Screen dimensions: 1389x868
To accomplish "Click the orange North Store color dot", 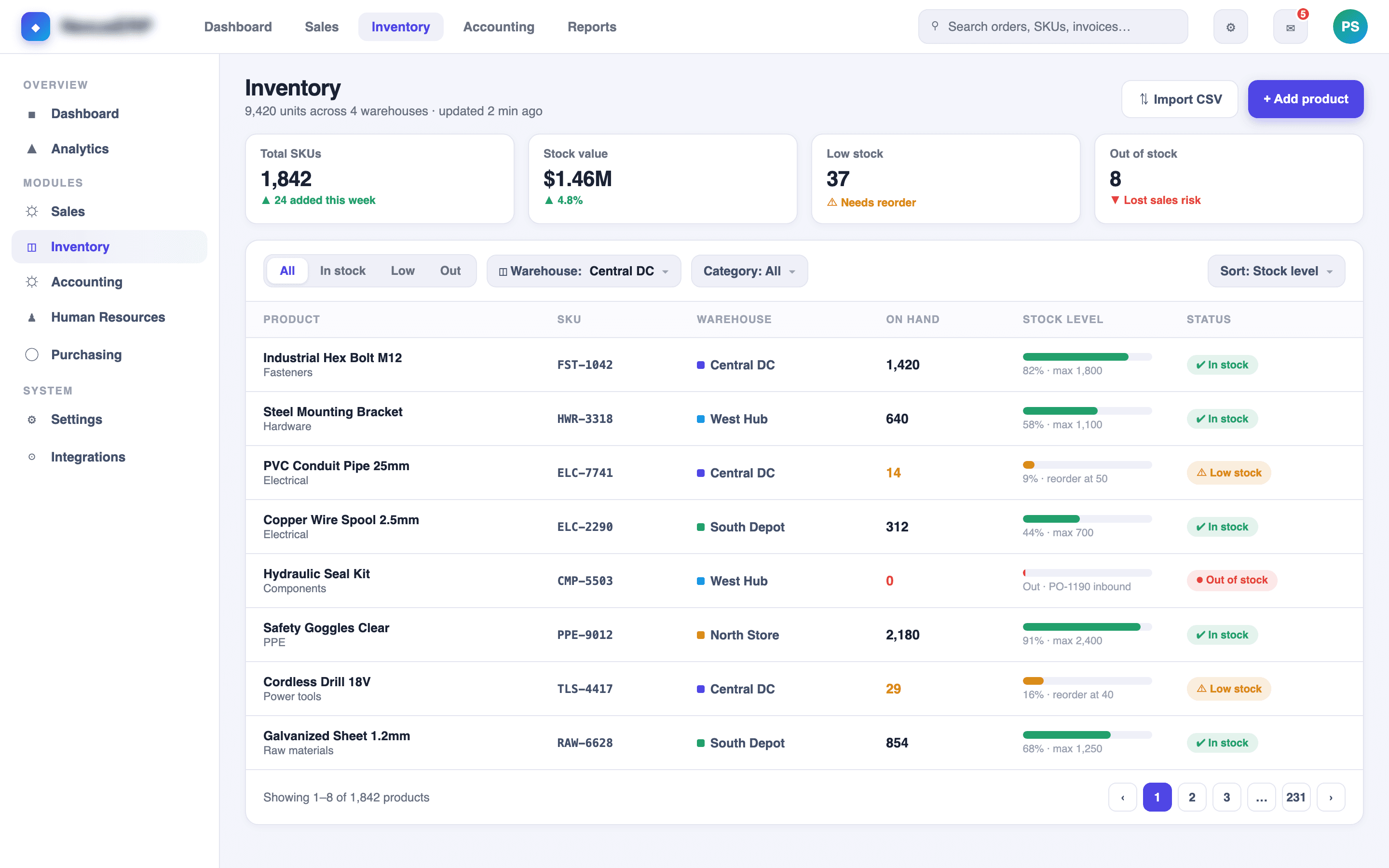I will pyautogui.click(x=700, y=635).
